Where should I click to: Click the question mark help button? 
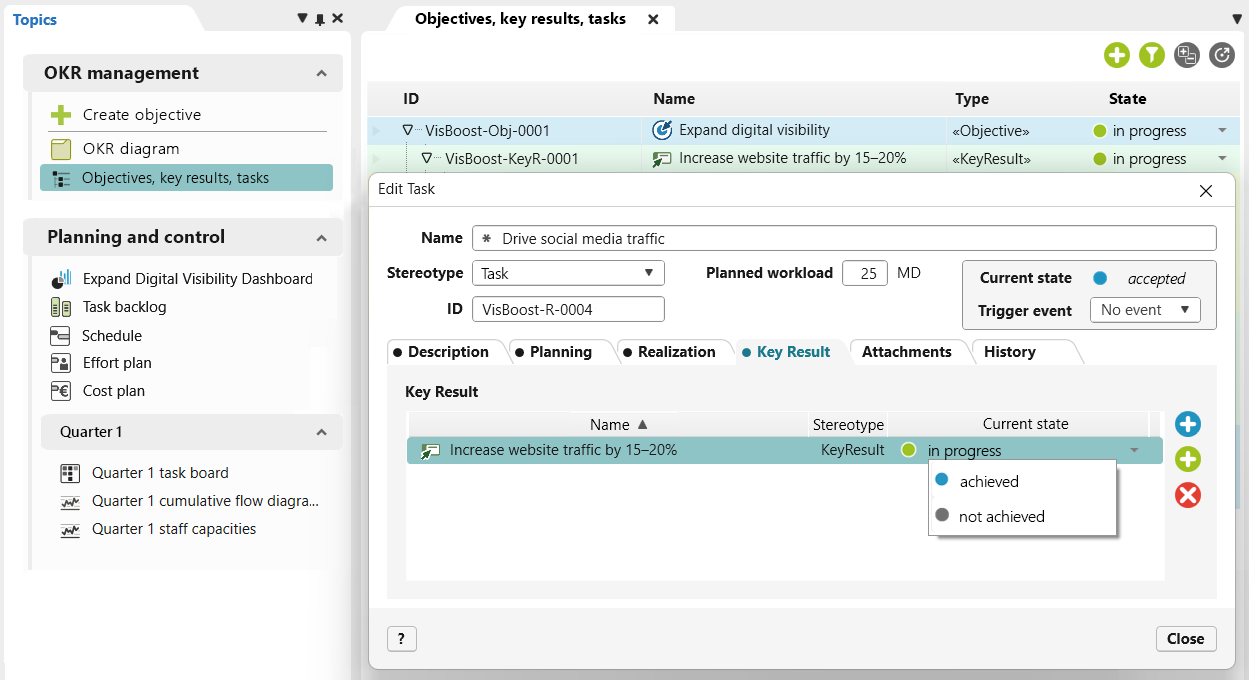tap(401, 639)
